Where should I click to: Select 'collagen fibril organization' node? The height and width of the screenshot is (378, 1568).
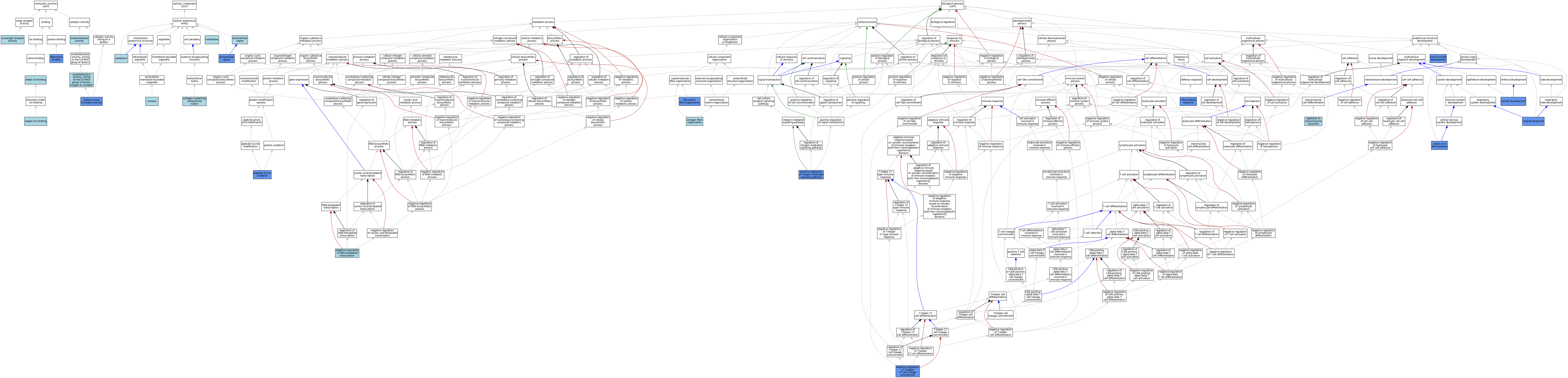click(695, 121)
